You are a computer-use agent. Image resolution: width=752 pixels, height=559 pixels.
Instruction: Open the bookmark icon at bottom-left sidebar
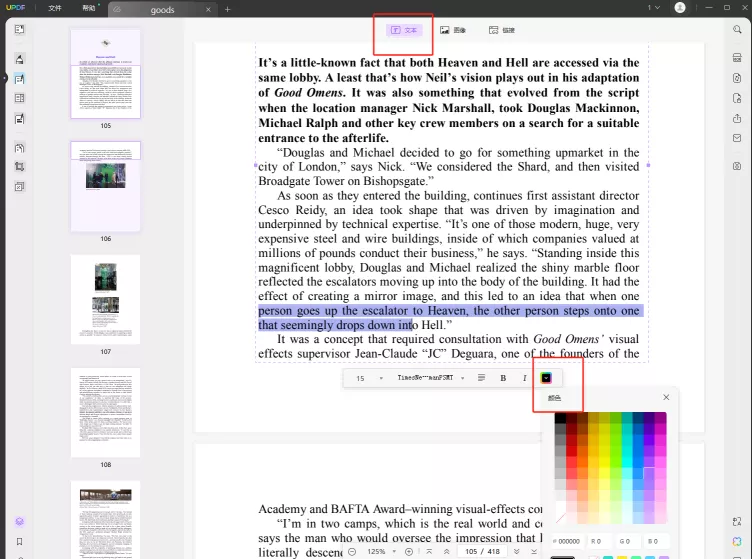19,542
